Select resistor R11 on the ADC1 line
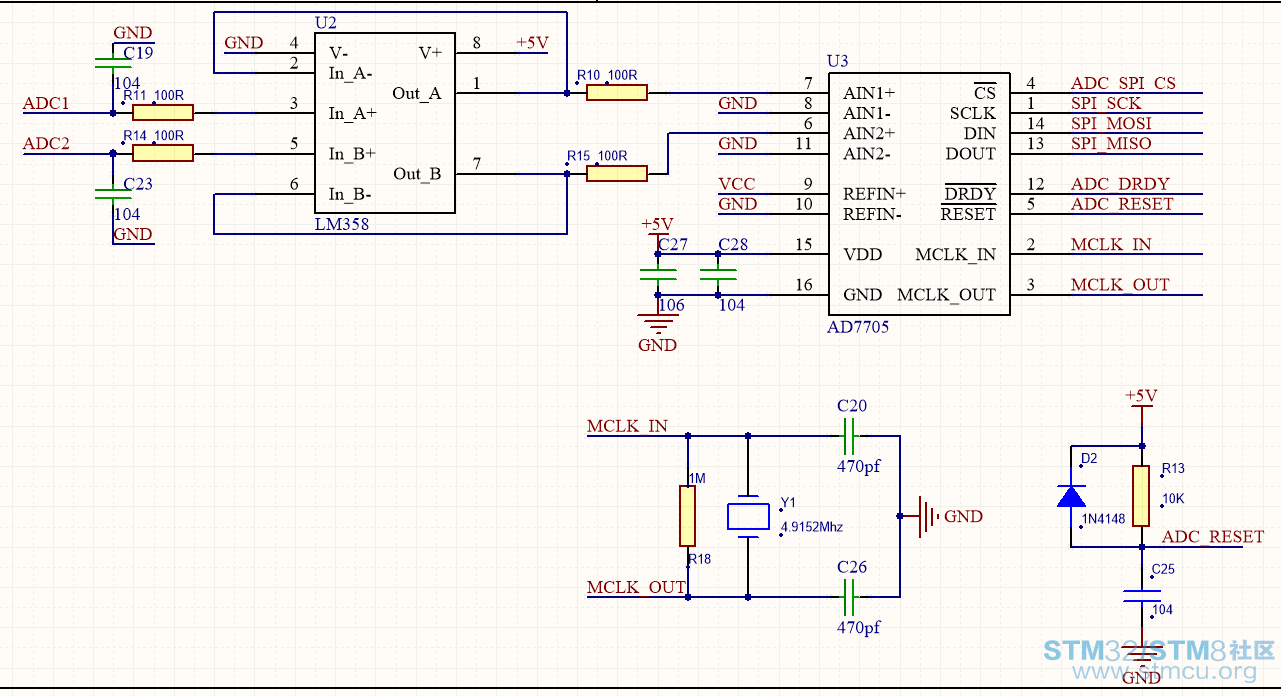 162,113
